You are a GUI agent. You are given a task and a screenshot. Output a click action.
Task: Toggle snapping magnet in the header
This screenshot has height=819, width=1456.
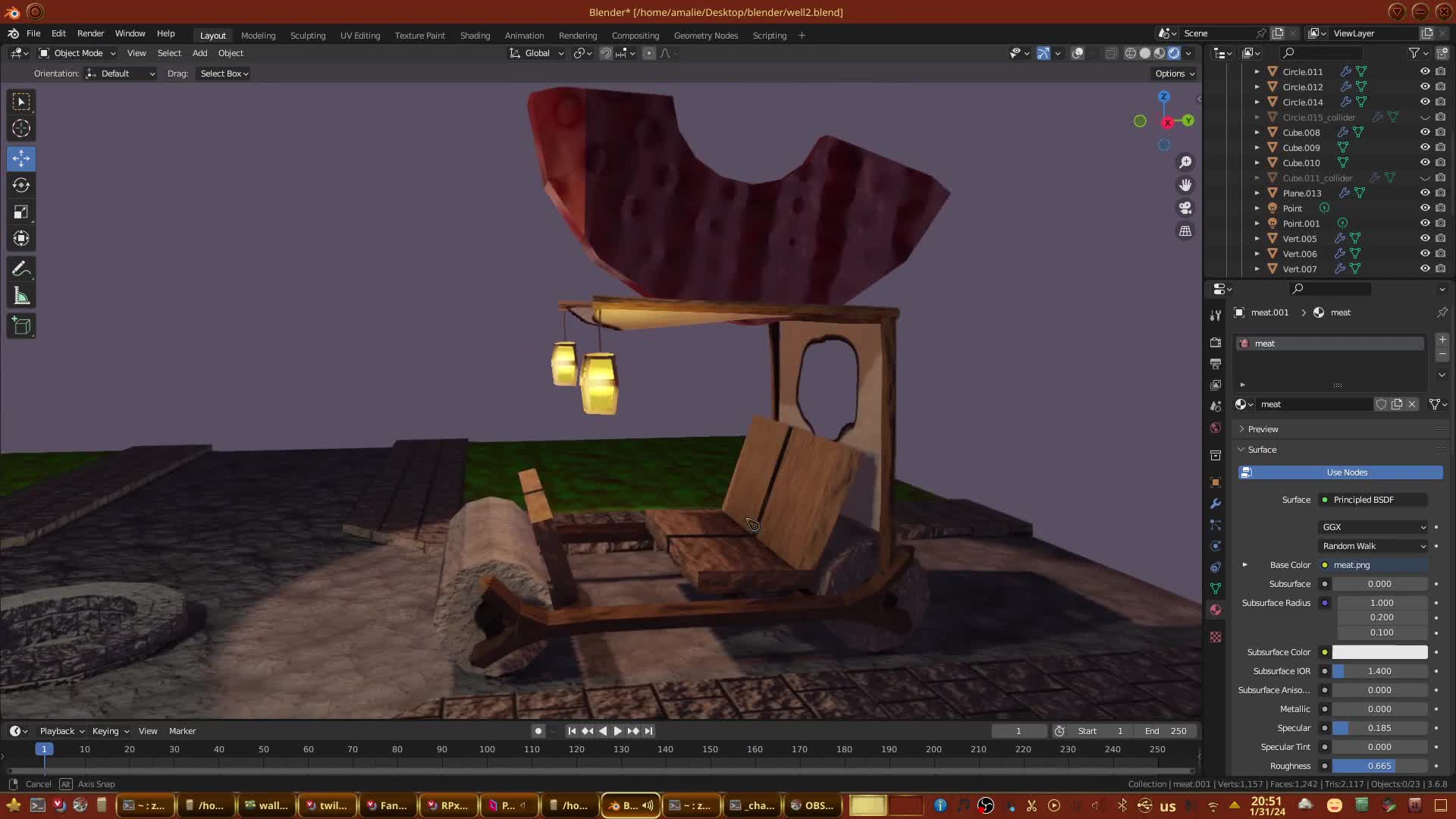[606, 53]
